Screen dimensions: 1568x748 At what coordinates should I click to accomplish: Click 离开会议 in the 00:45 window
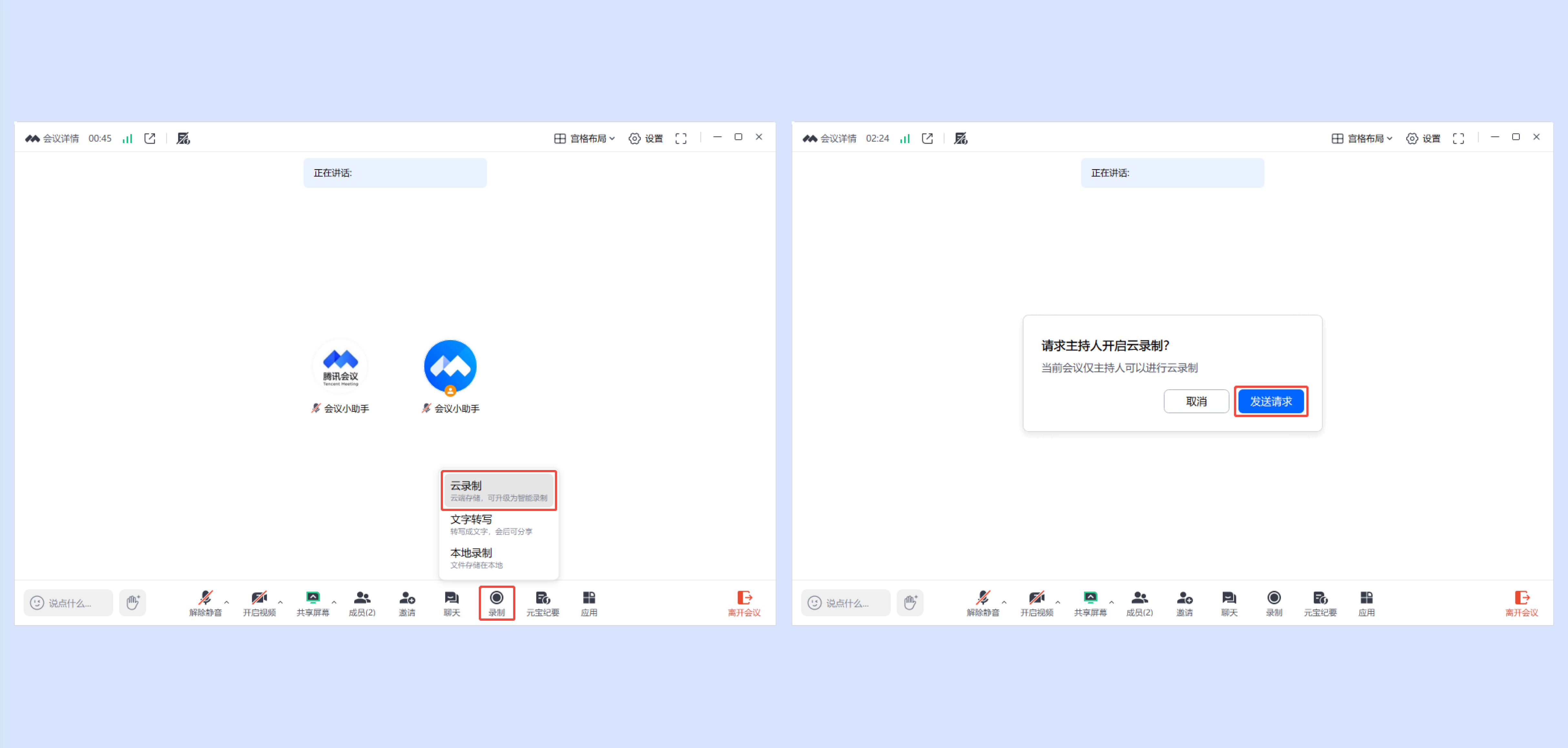(744, 602)
